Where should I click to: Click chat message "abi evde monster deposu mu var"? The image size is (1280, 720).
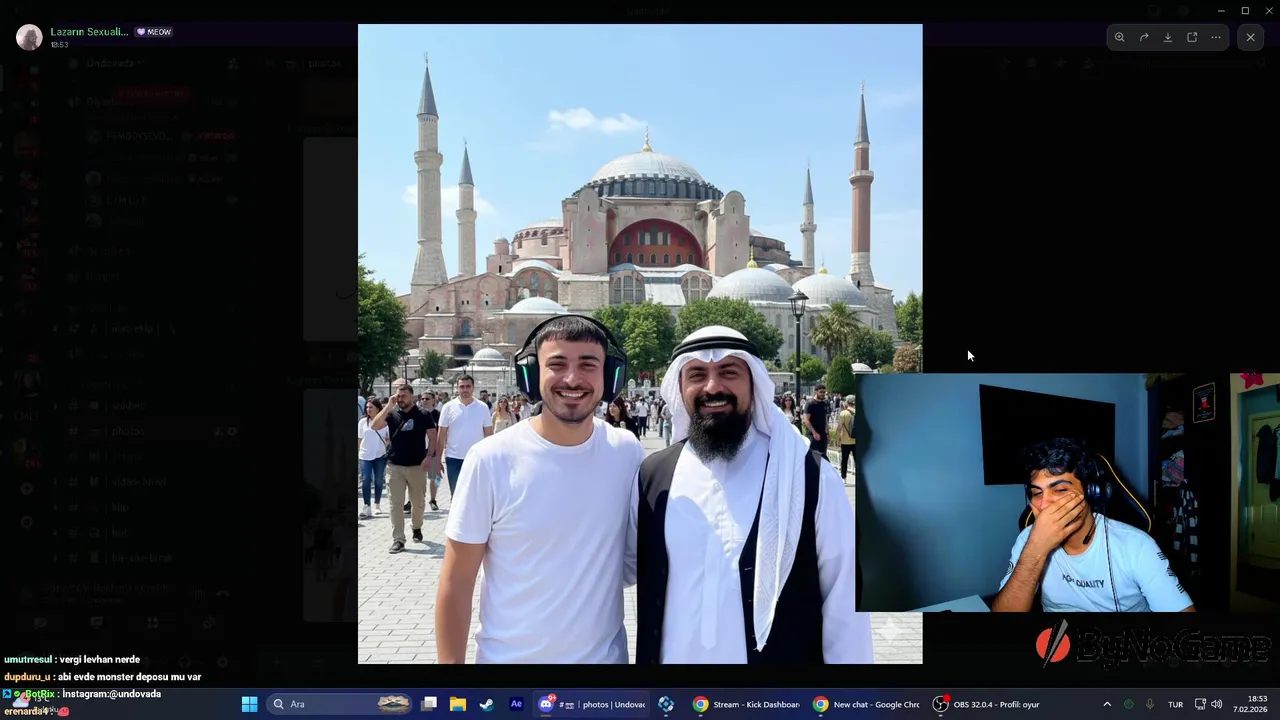tap(130, 677)
